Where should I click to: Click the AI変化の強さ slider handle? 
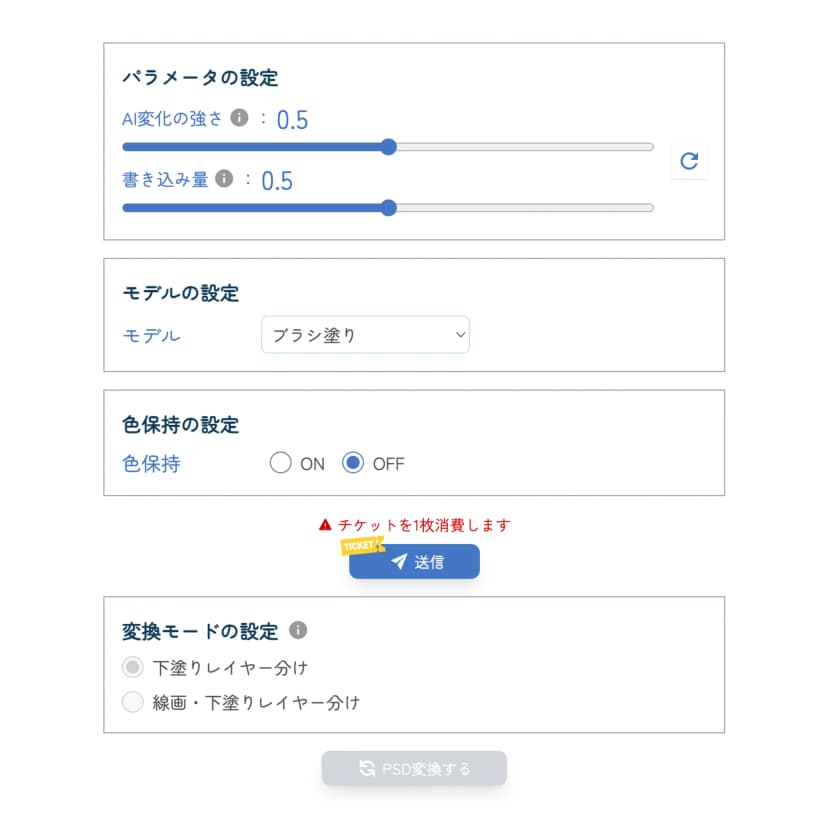(388, 147)
